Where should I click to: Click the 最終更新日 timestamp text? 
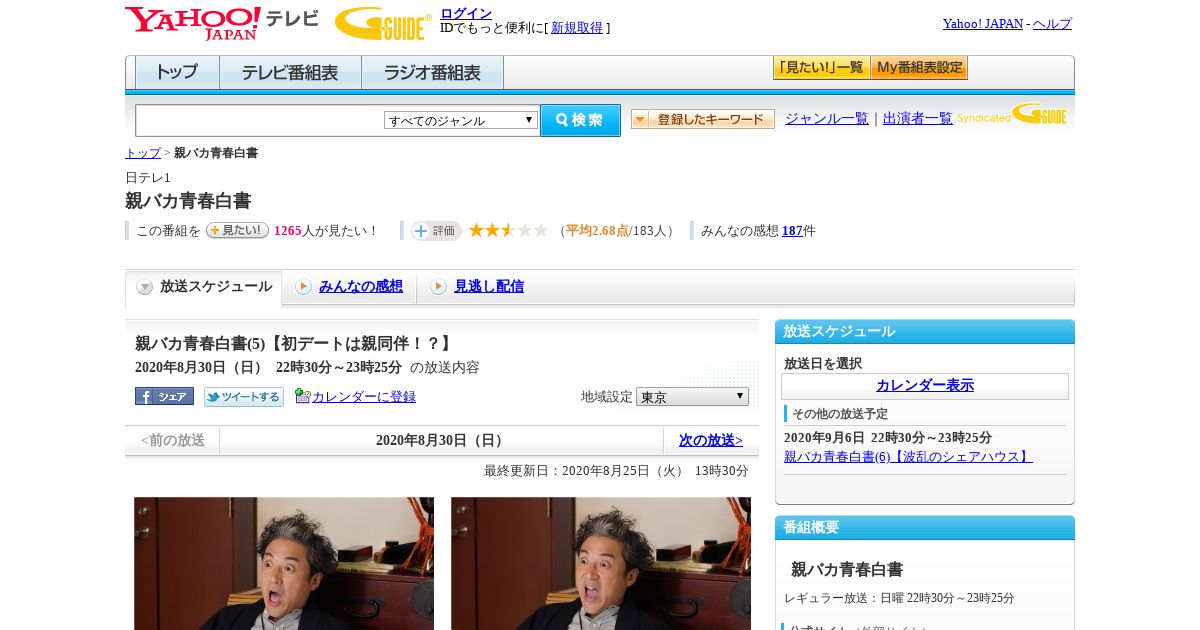point(616,470)
